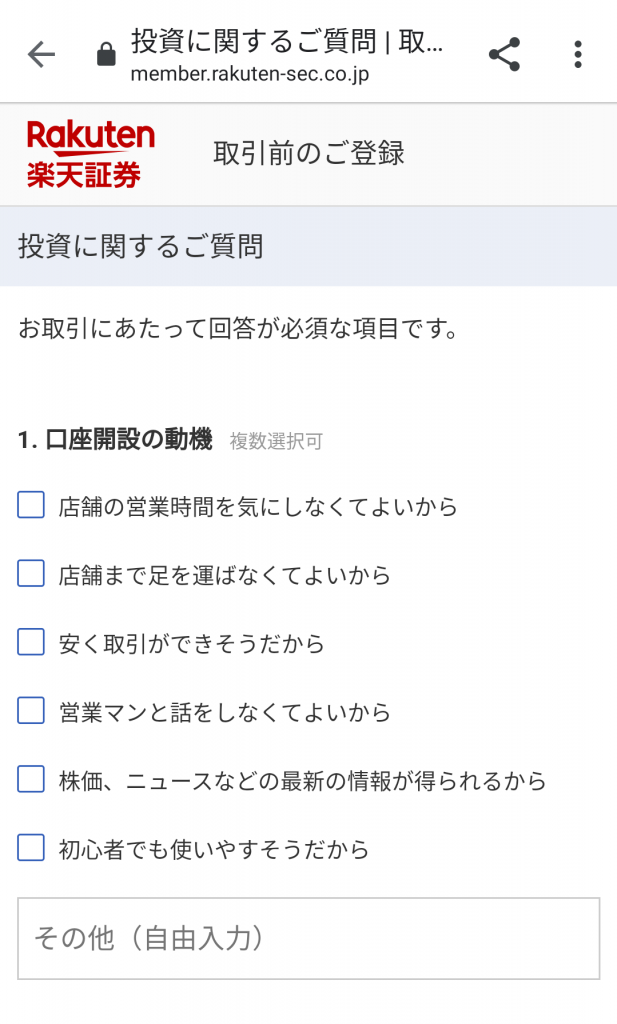Select 安く取引ができそうだから checkbox
This screenshot has width=617, height=1024.
point(31,642)
